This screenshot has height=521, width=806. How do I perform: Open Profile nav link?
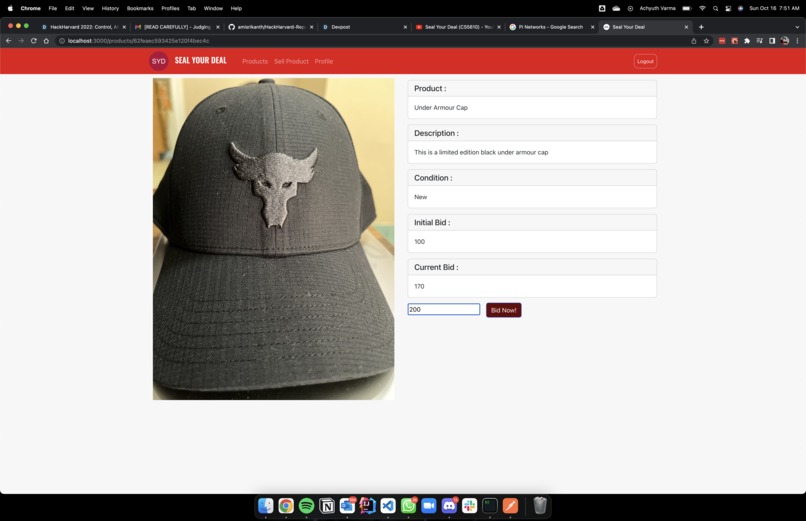point(323,61)
